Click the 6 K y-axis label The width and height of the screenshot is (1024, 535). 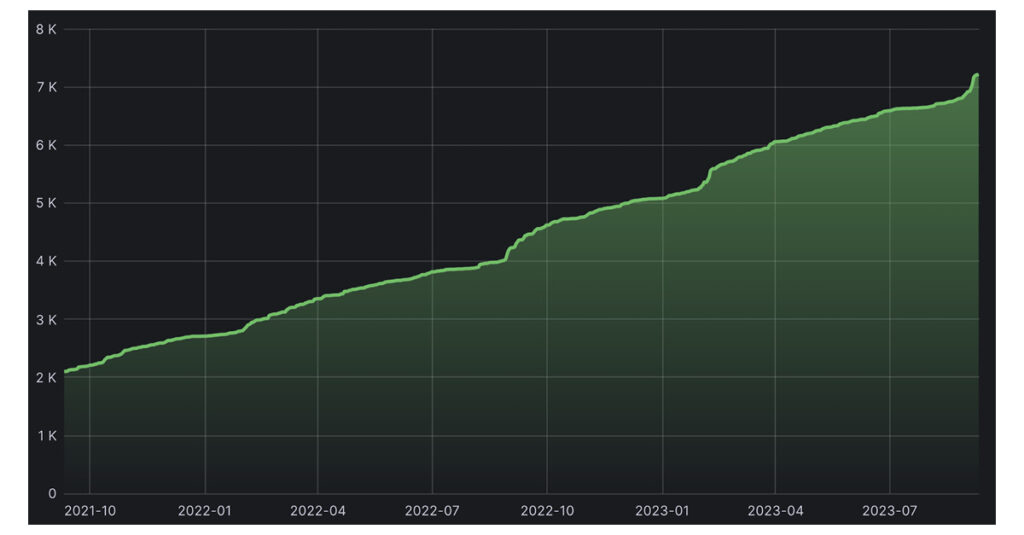point(46,145)
